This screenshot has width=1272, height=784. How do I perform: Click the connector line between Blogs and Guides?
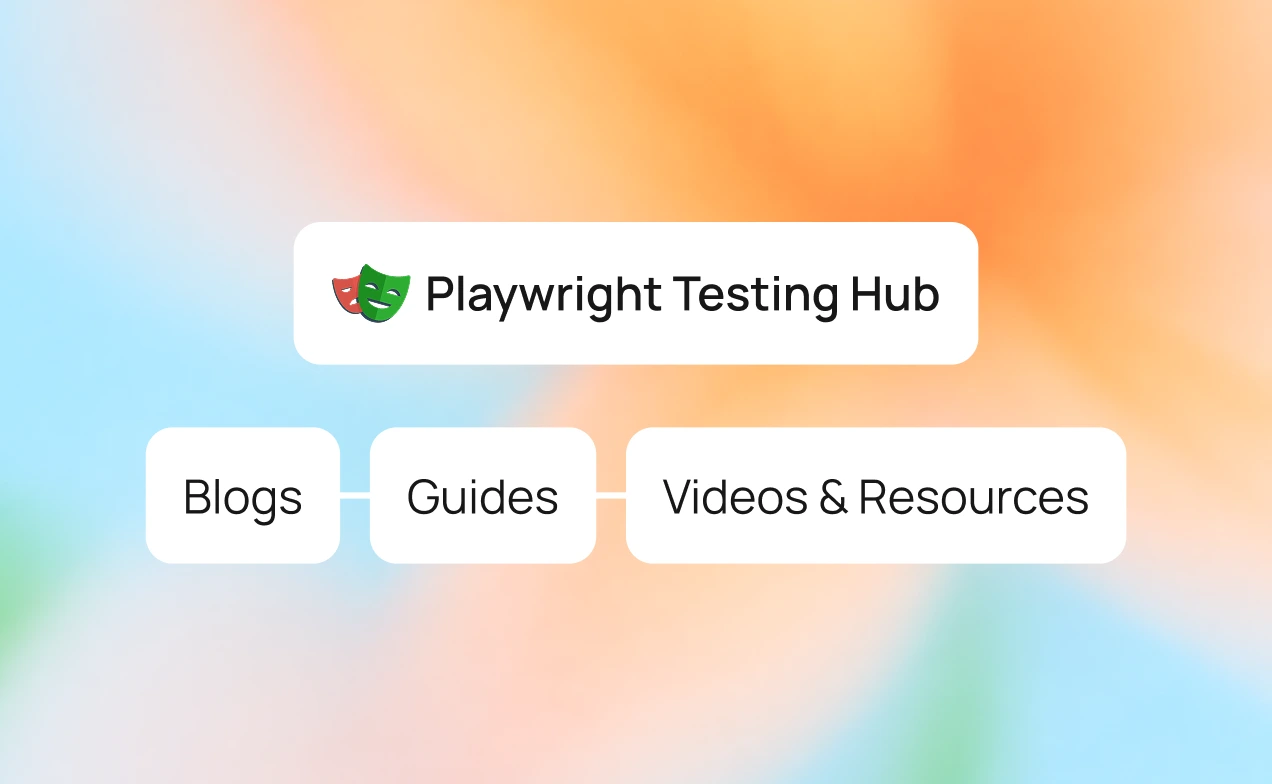click(355, 495)
